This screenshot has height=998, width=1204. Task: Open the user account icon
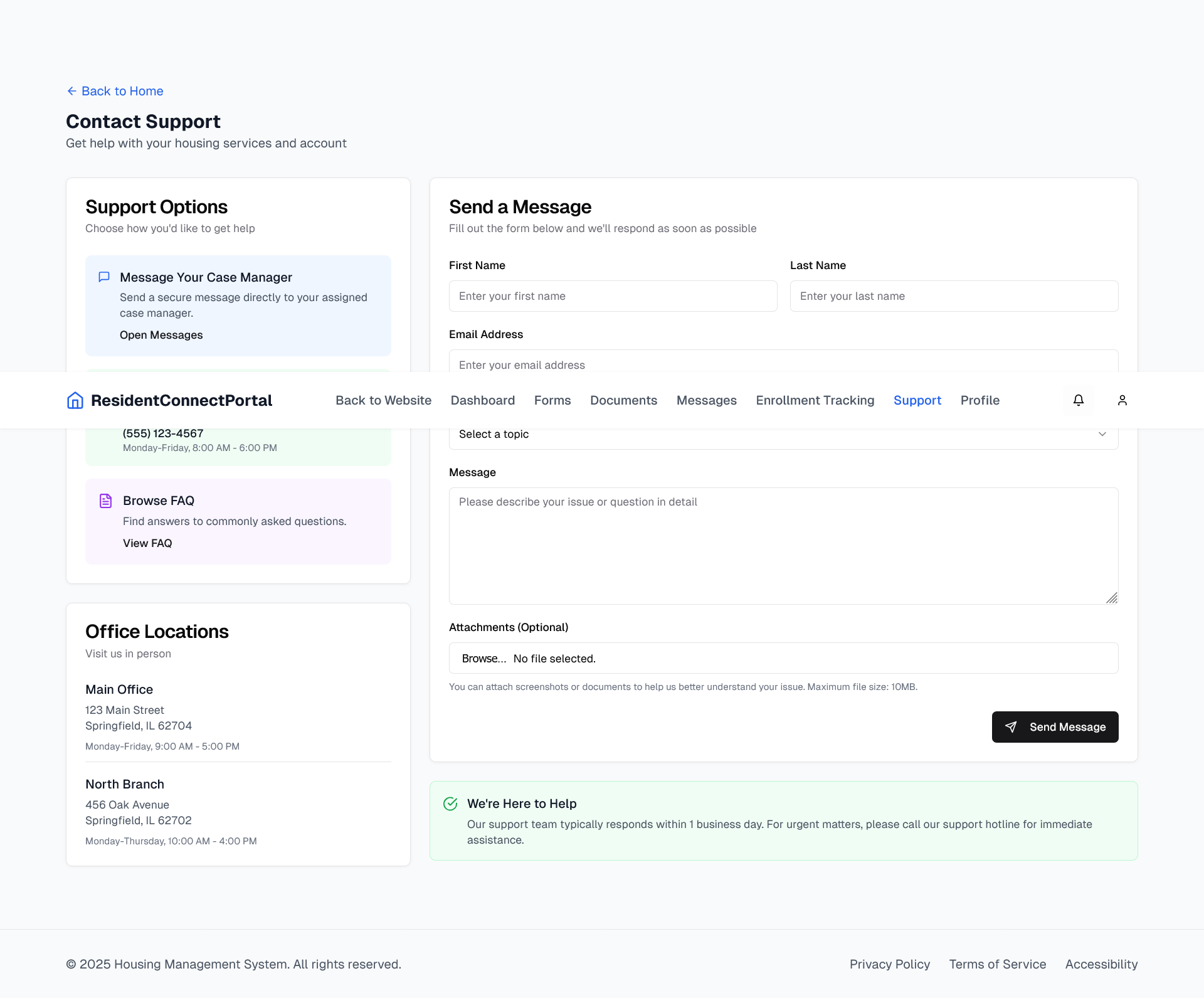click(x=1122, y=400)
